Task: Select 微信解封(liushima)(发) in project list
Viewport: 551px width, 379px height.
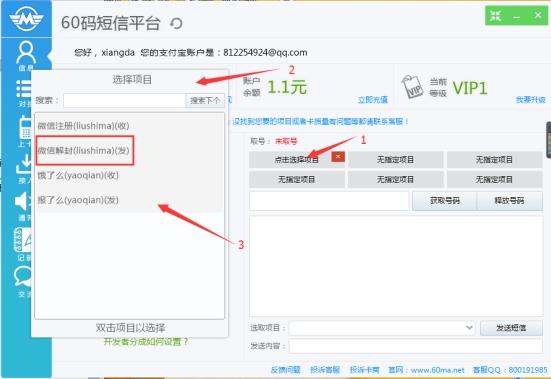Action: (x=84, y=151)
